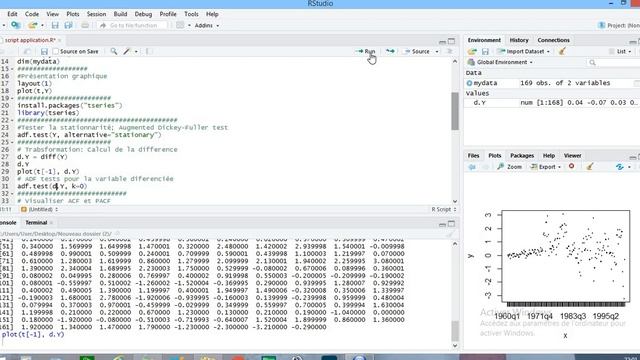Remove current plot red circle icon
The height and width of the screenshot is (360, 640).
571,167
